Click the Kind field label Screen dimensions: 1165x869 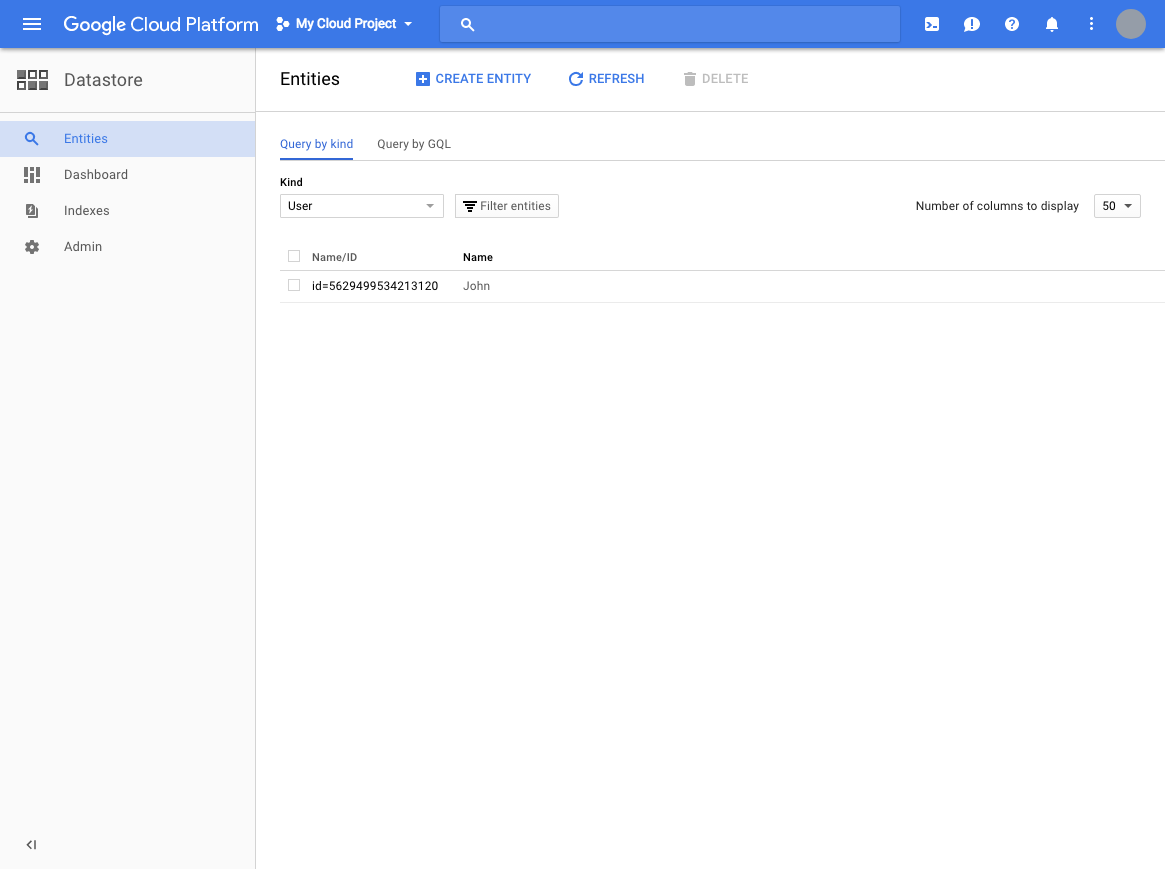291,182
